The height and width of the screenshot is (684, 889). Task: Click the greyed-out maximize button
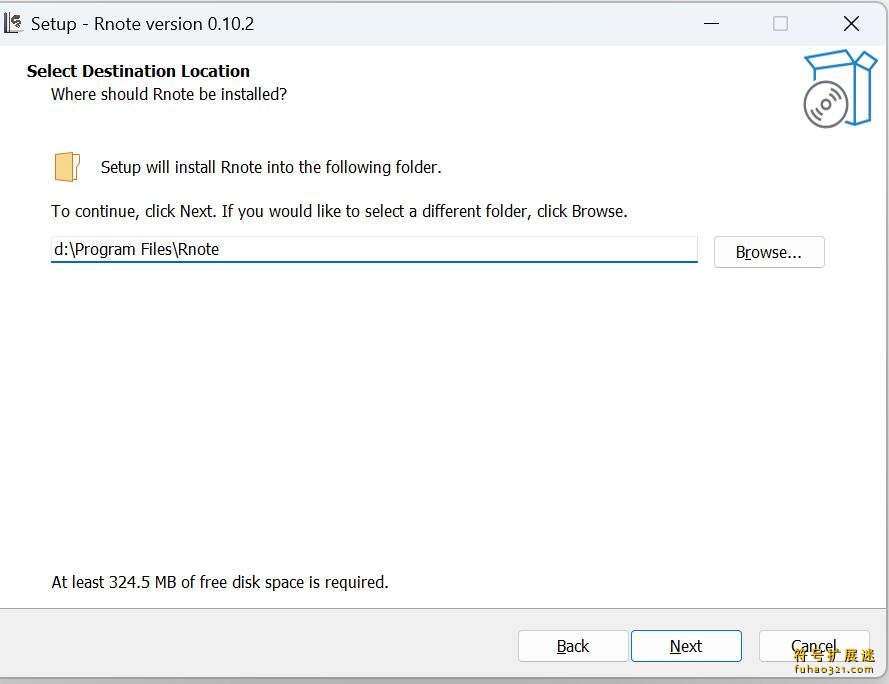click(780, 24)
